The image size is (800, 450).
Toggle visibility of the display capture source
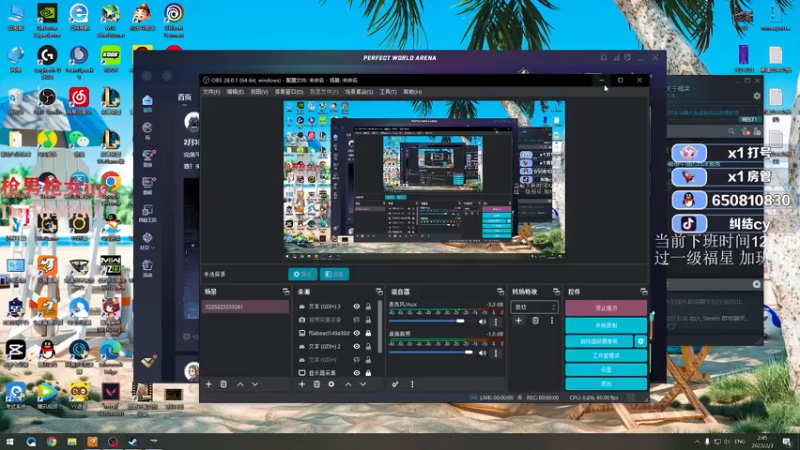point(357,373)
